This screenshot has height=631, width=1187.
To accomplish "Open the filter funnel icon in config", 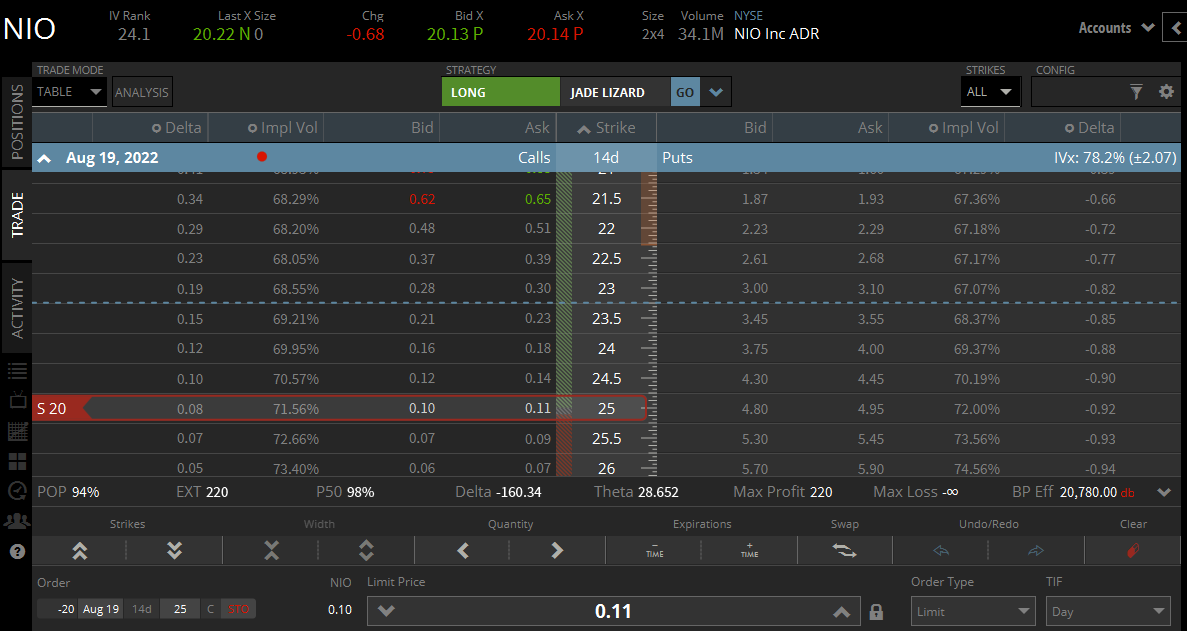I will point(1136,92).
